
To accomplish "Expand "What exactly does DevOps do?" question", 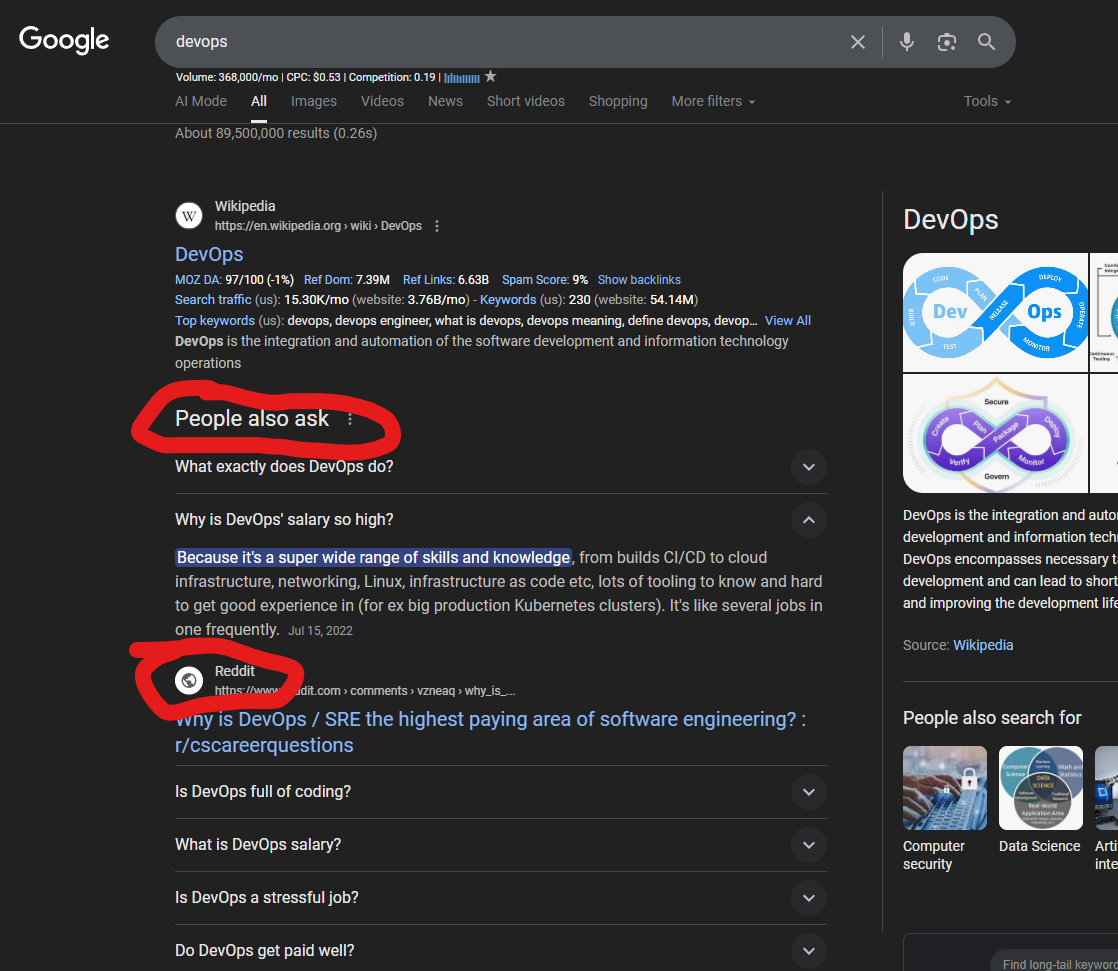I will pyautogui.click(x=808, y=467).
